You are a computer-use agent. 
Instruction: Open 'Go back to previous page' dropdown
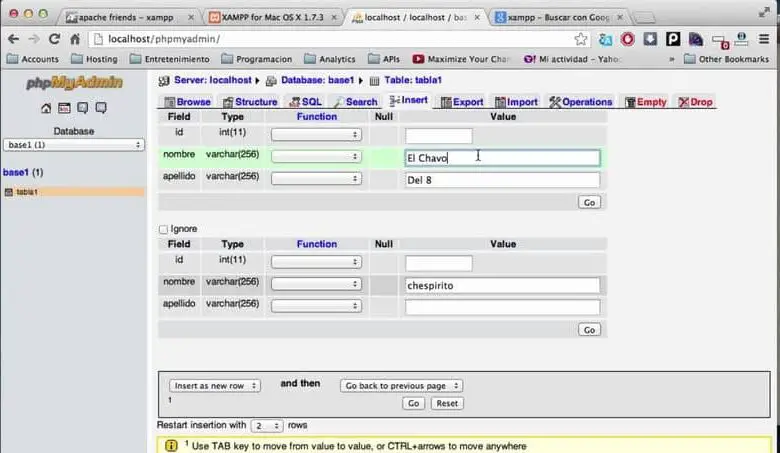401,386
